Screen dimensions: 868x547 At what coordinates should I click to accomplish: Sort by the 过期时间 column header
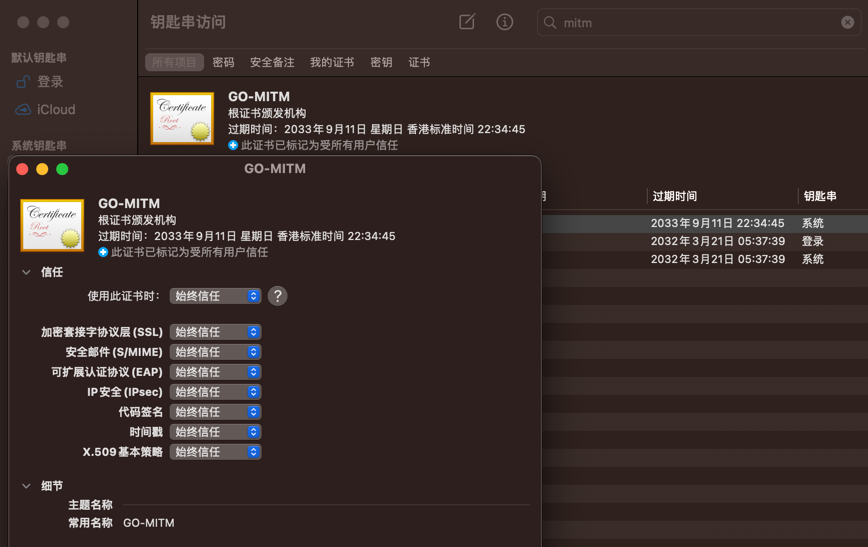click(x=674, y=196)
